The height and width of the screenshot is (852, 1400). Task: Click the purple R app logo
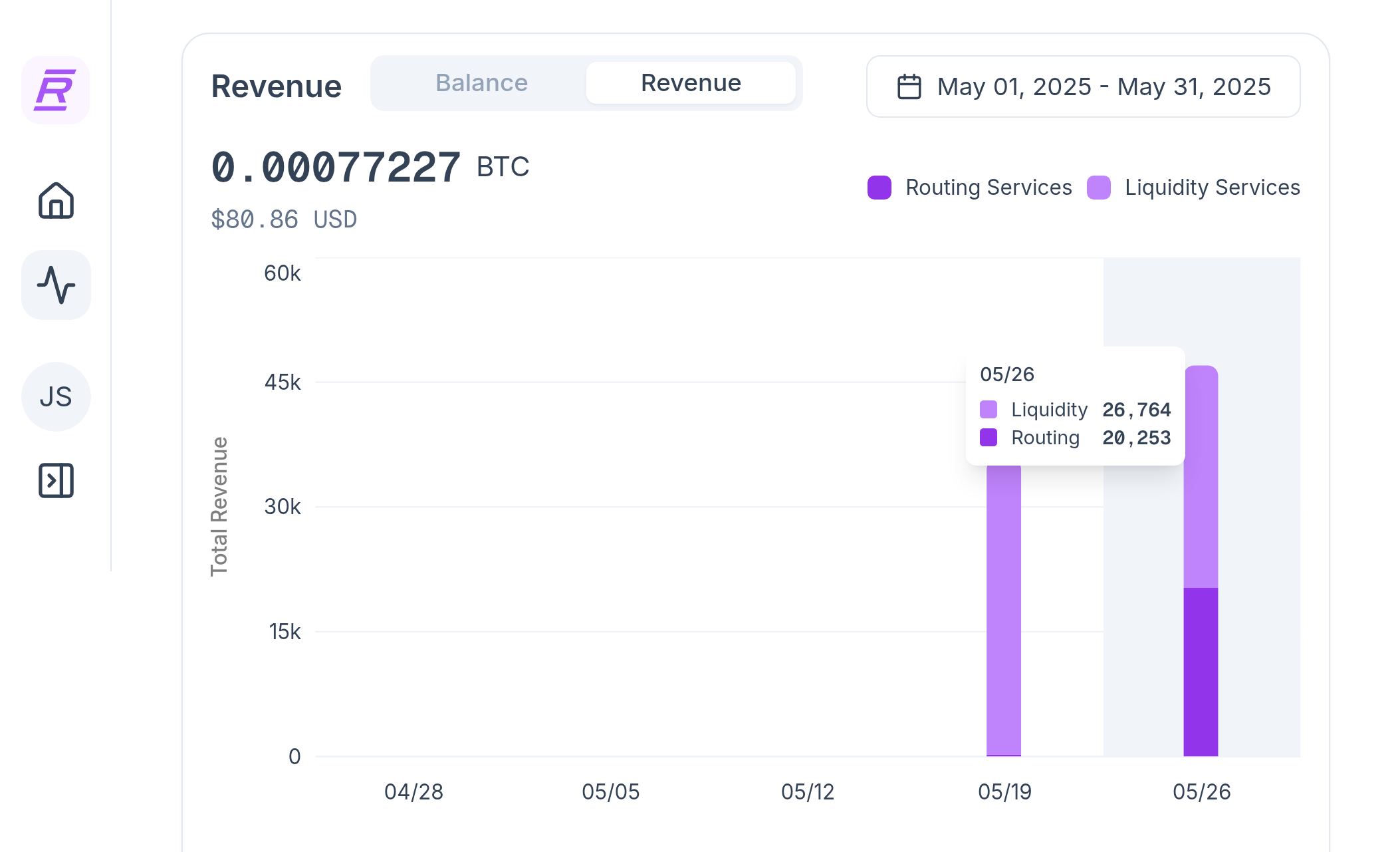(56, 90)
